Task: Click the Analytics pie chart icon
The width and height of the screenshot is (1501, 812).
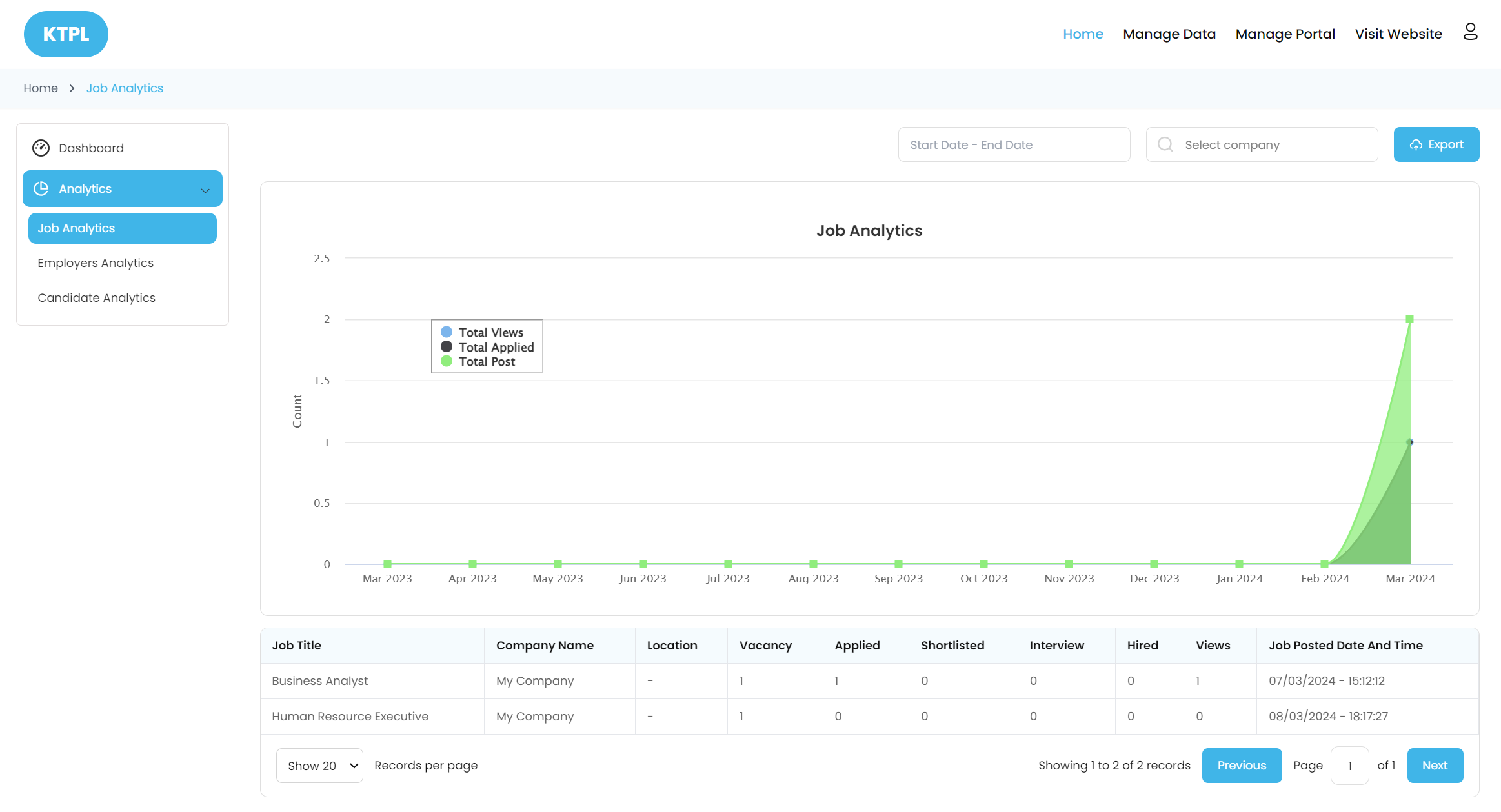Action: pos(41,189)
